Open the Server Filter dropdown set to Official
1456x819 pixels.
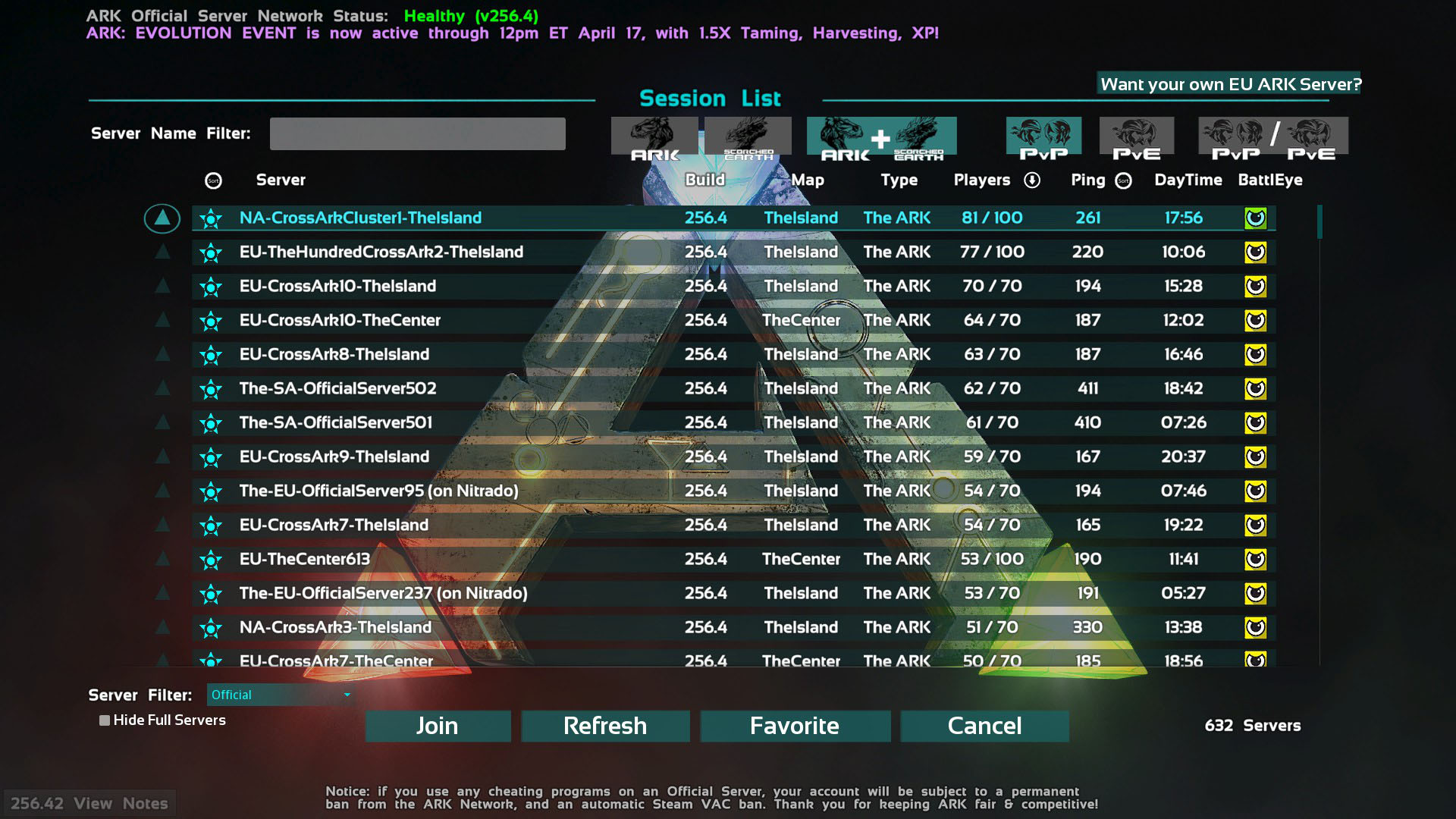[281, 695]
